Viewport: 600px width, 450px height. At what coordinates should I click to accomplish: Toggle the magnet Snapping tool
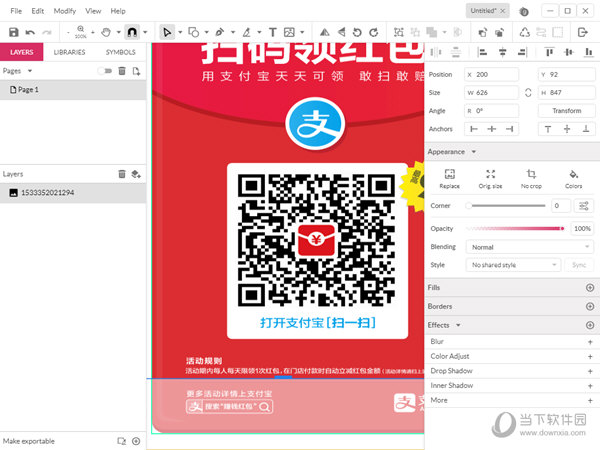pos(132,32)
